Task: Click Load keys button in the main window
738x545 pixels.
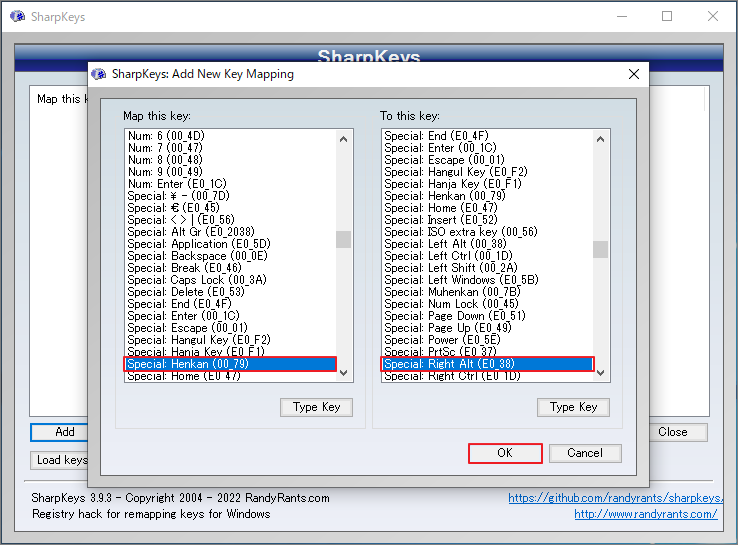Action: (60, 460)
